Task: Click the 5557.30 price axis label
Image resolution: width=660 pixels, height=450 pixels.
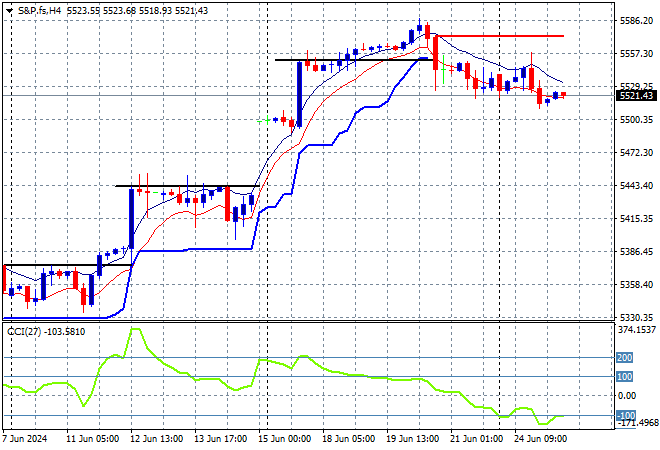Action: (x=636, y=53)
